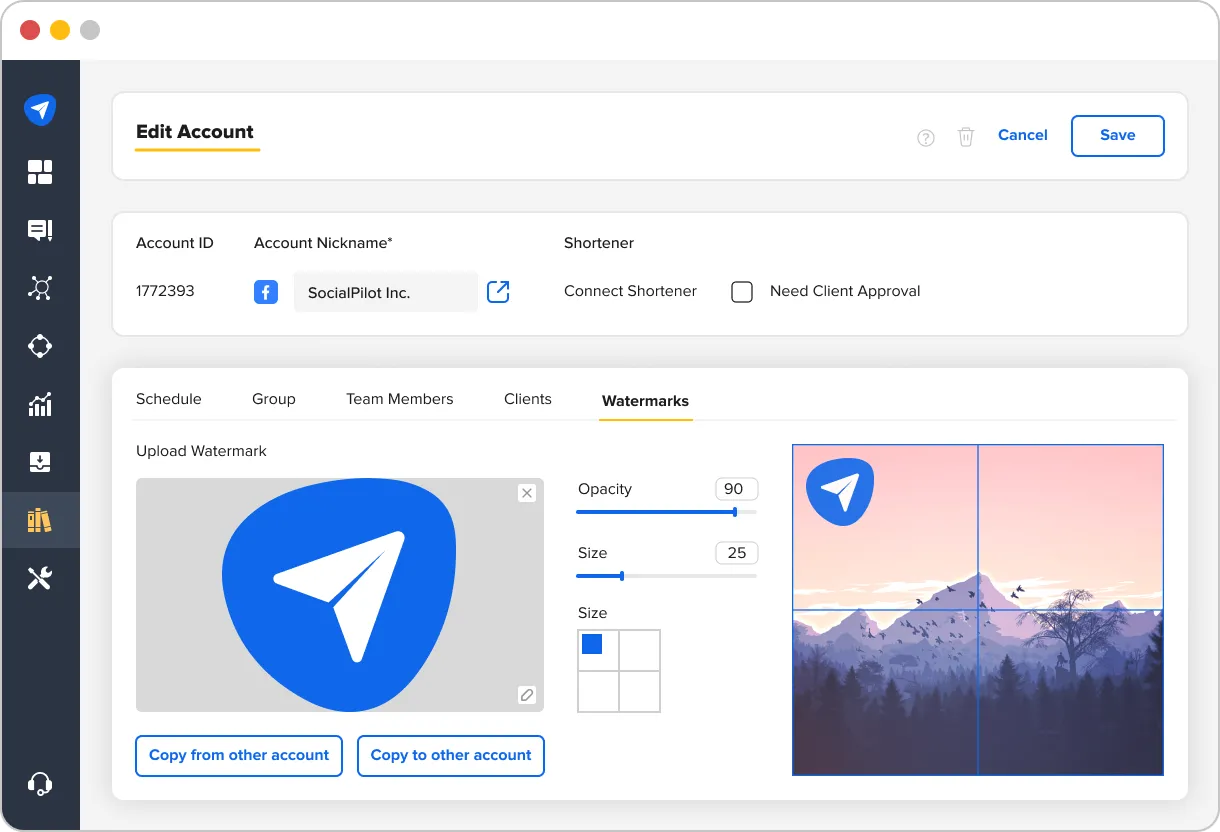The height and width of the screenshot is (832, 1220).
Task: Open the posts message icon in the sidebar
Action: pyautogui.click(x=40, y=231)
